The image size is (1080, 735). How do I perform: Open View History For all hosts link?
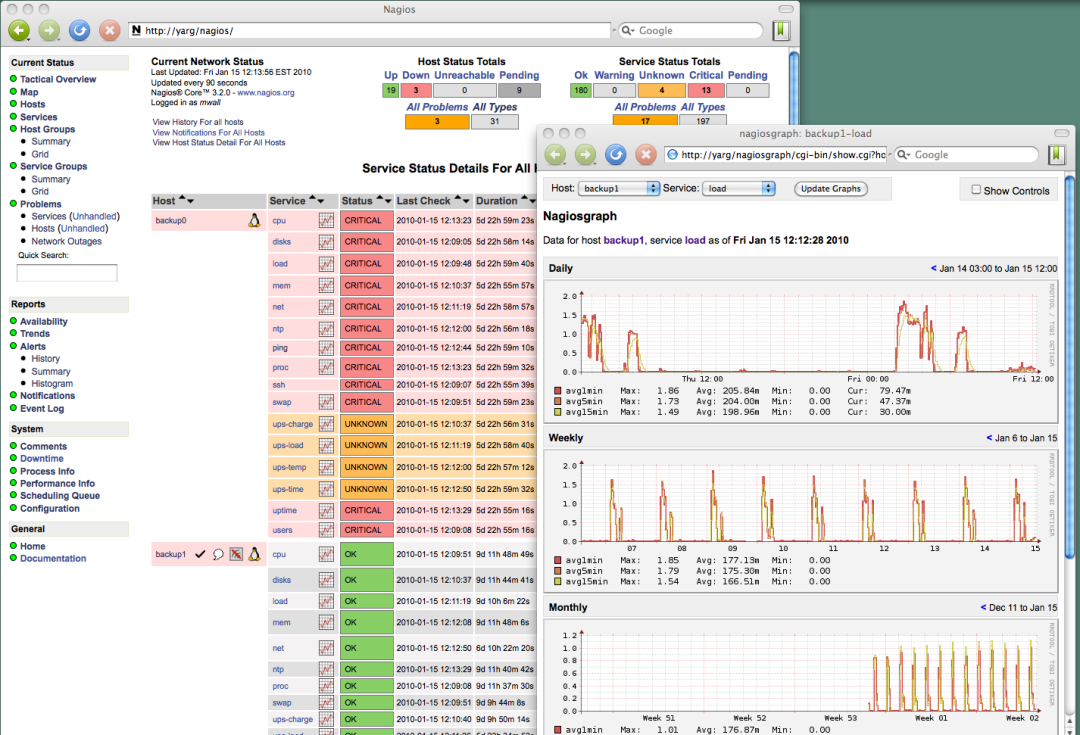point(198,122)
